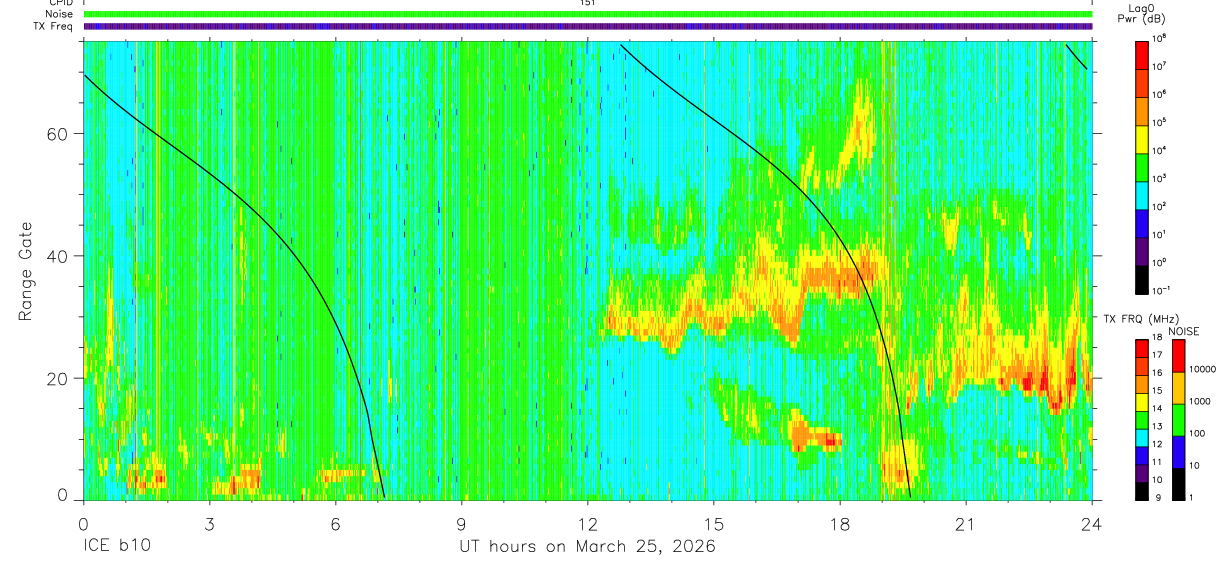Click the 'UT hours on March 25, 2026' title
This screenshot has width=1228, height=567.
click(x=587, y=548)
